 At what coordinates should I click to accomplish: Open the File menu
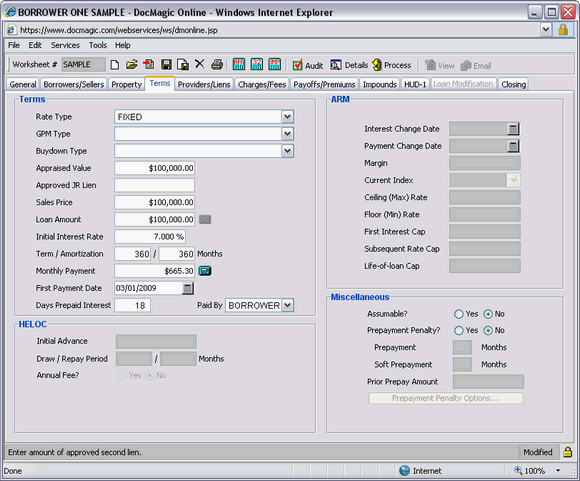pos(14,45)
